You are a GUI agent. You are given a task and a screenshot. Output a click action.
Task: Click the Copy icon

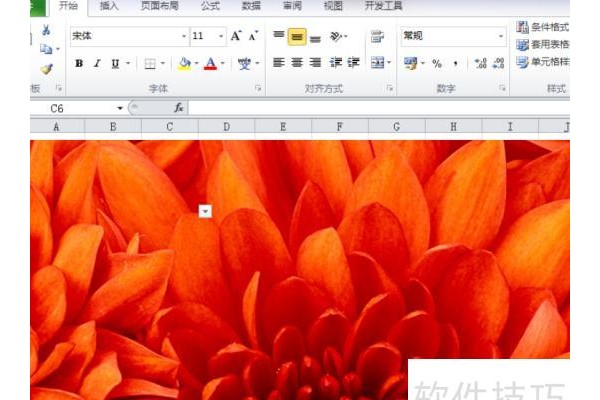pyautogui.click(x=46, y=49)
